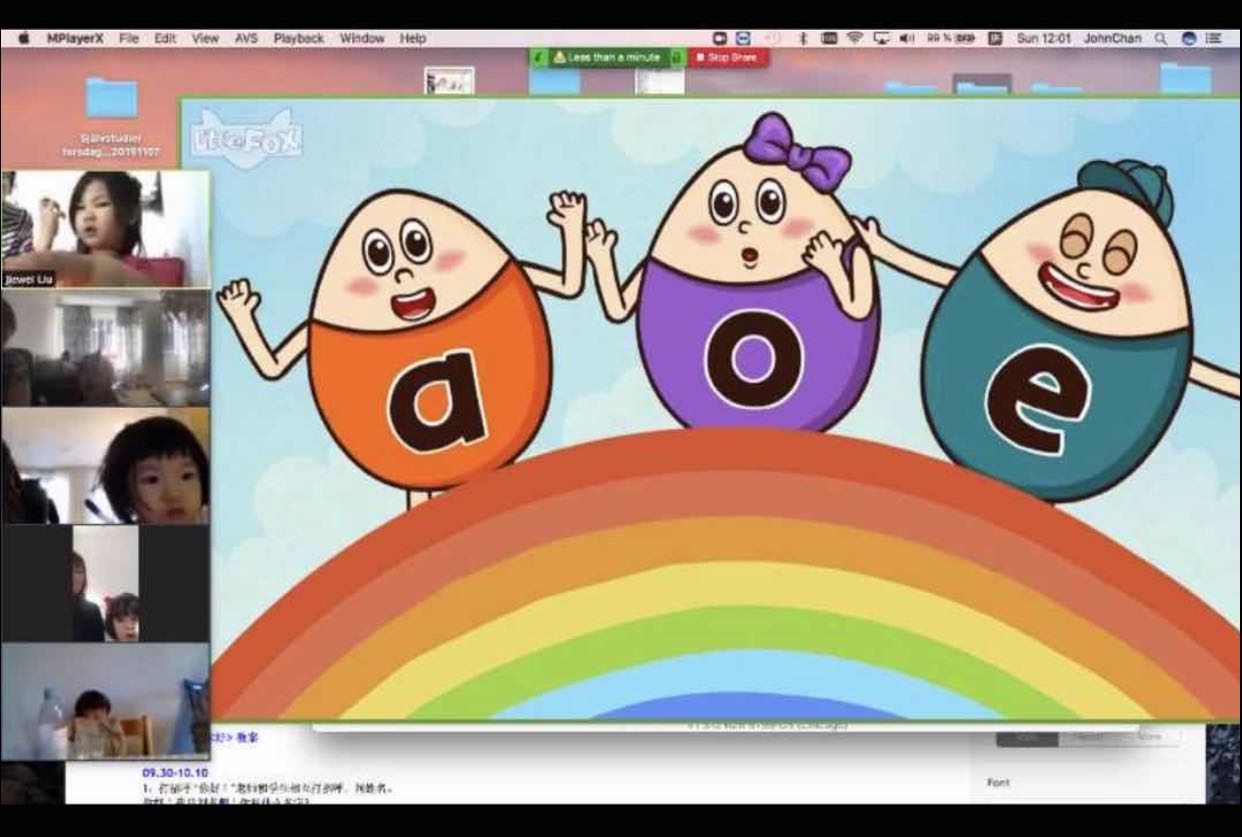1242x837 pixels.
Task: Open Spotlight search
Action: pyautogui.click(x=1161, y=38)
